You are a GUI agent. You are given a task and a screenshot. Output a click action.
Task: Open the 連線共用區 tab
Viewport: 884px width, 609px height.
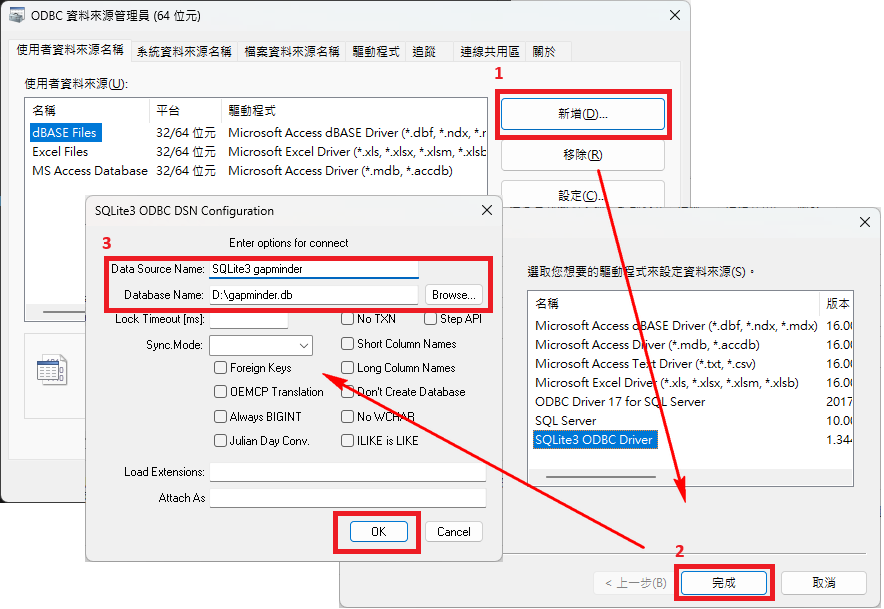tap(489, 52)
